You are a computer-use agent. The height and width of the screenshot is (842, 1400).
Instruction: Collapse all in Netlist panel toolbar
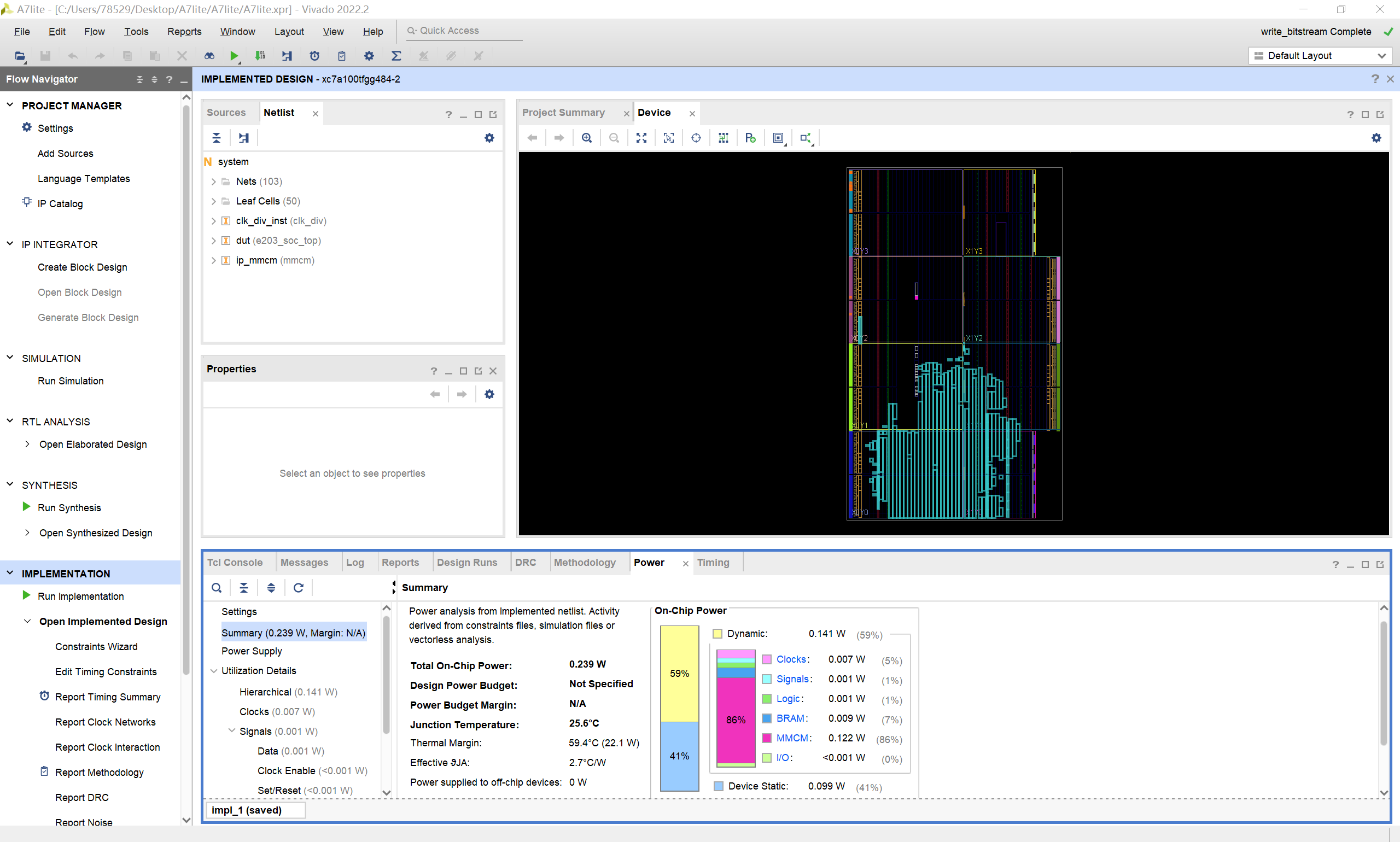click(x=216, y=138)
